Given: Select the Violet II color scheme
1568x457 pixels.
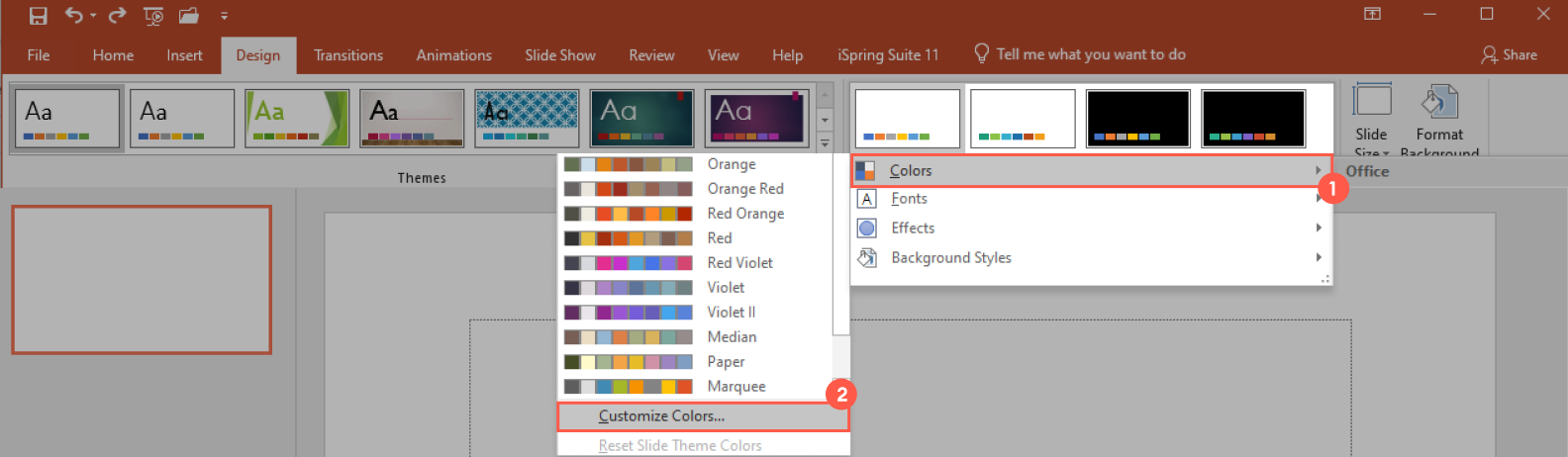Looking at the screenshot, I should click(x=696, y=313).
